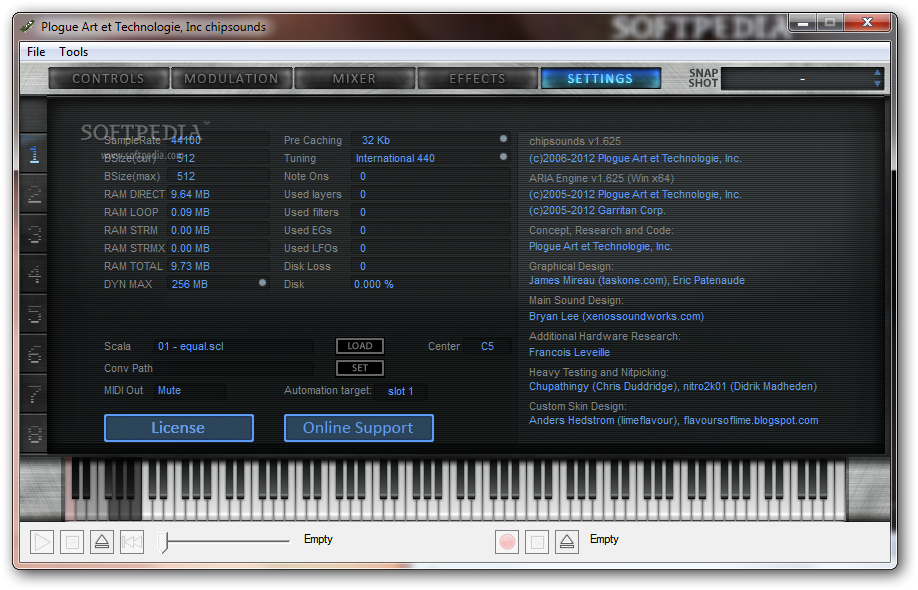Click the red Record button
The width and height of the screenshot is (918, 590).
[x=507, y=542]
